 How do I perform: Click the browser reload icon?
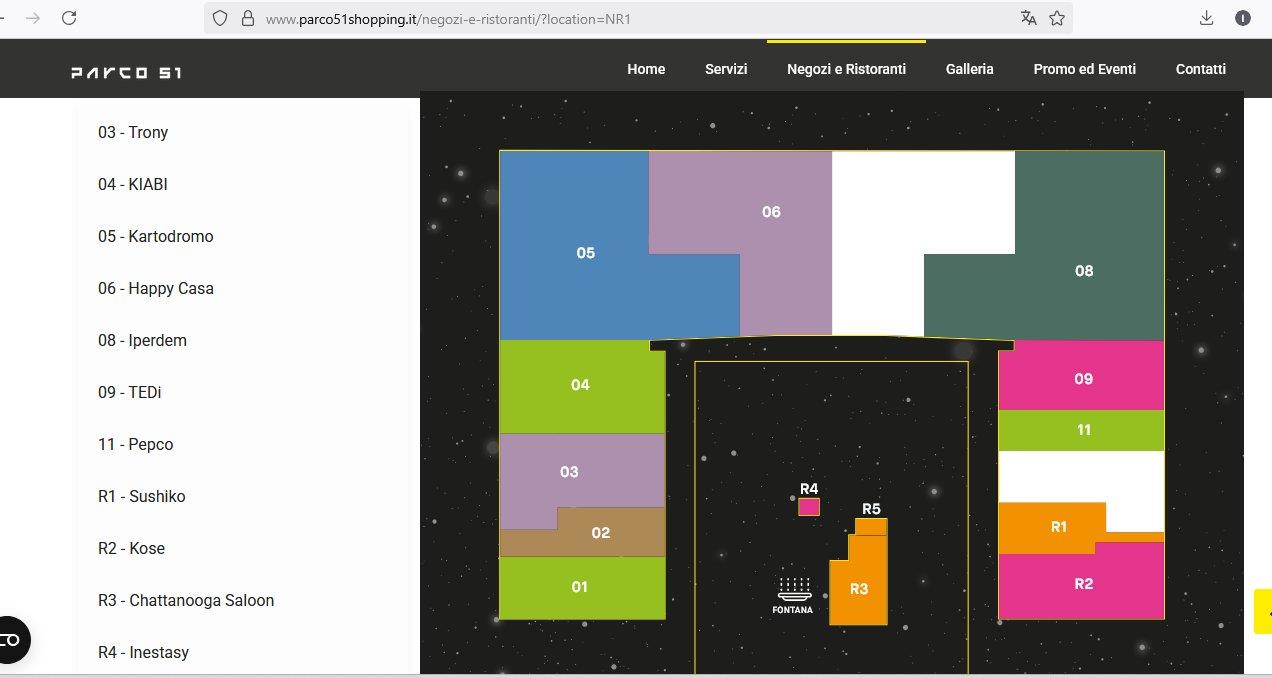tap(69, 18)
